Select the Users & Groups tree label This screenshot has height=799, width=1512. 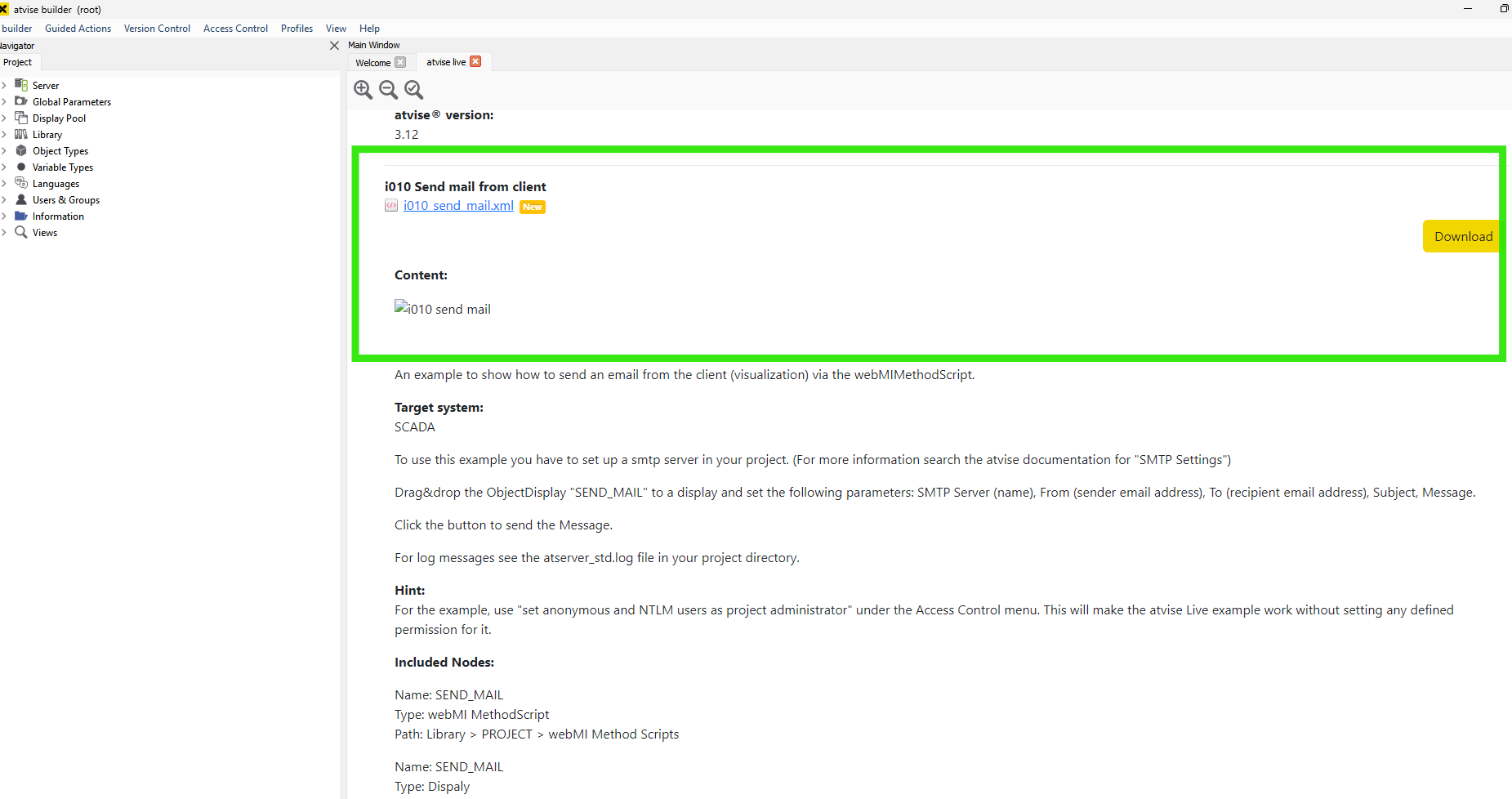pos(66,200)
